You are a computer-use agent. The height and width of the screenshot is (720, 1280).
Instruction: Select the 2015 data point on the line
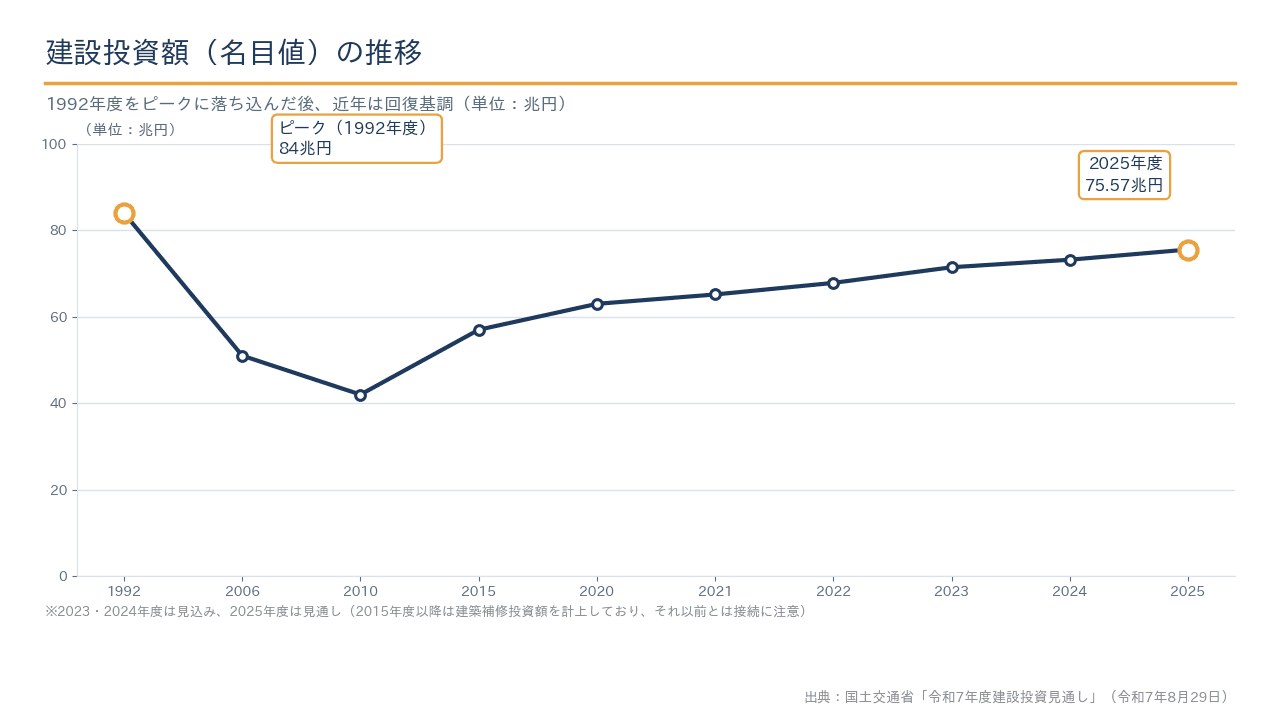[x=479, y=330]
